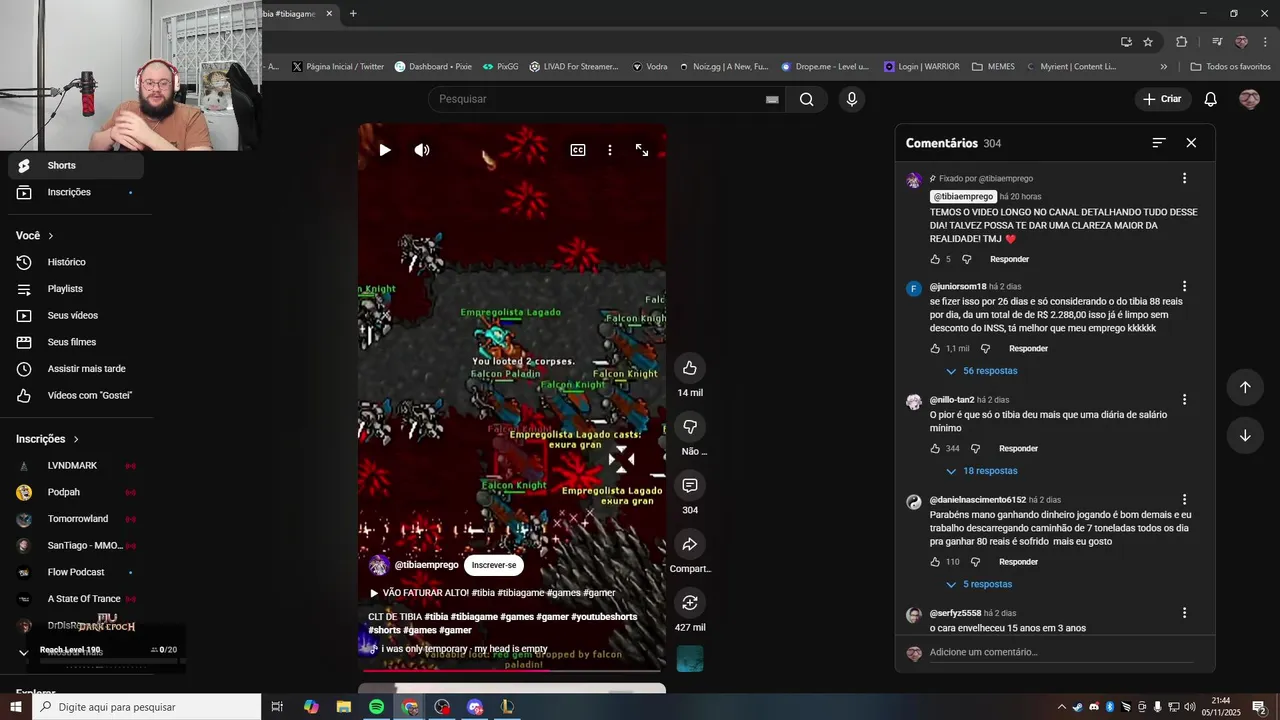Open Spotify from the taskbar

pyautogui.click(x=376, y=707)
